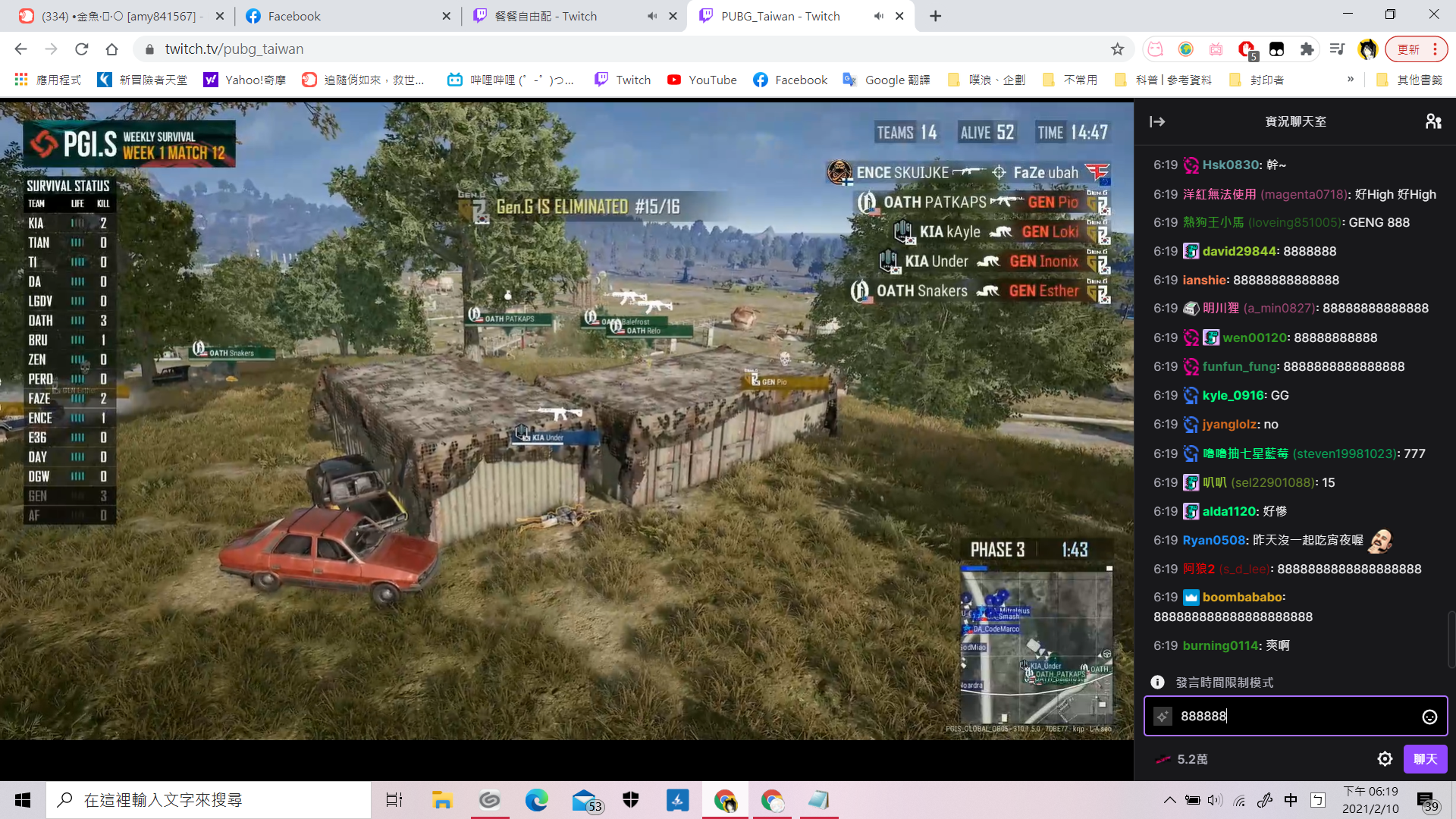Open the browser home page

112,49
